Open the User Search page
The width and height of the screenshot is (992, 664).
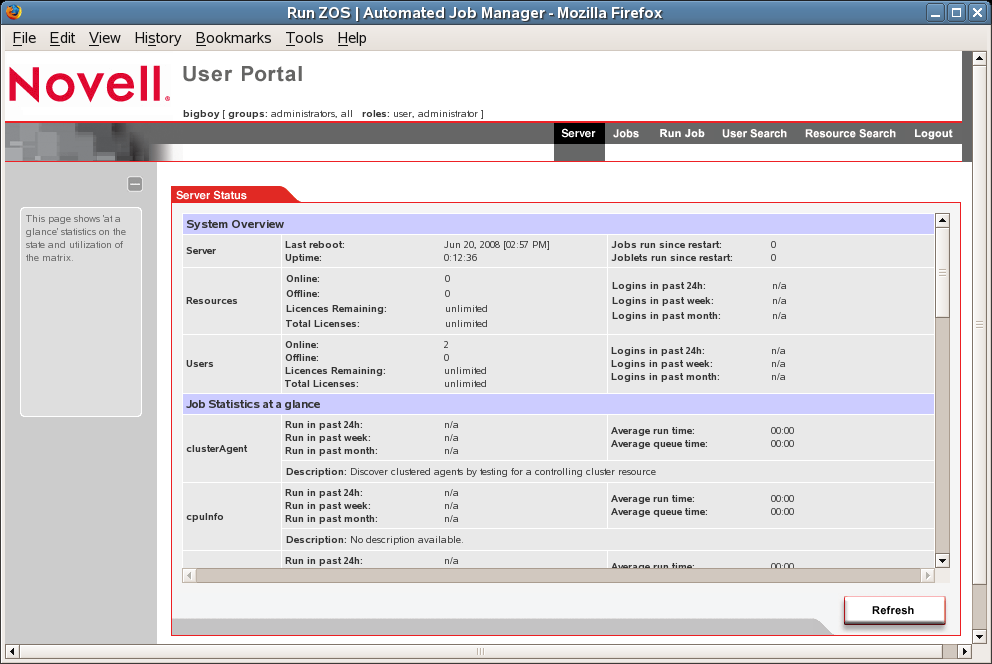pos(754,134)
